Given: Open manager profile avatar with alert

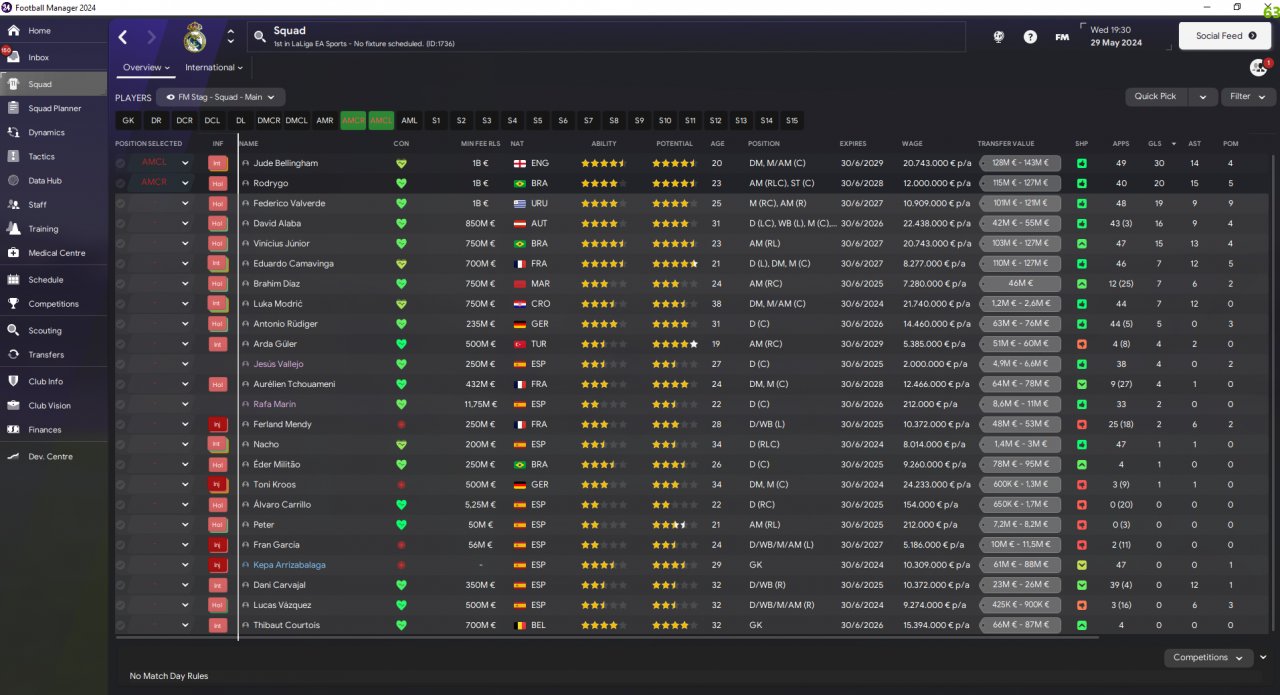Looking at the screenshot, I should [x=1258, y=67].
